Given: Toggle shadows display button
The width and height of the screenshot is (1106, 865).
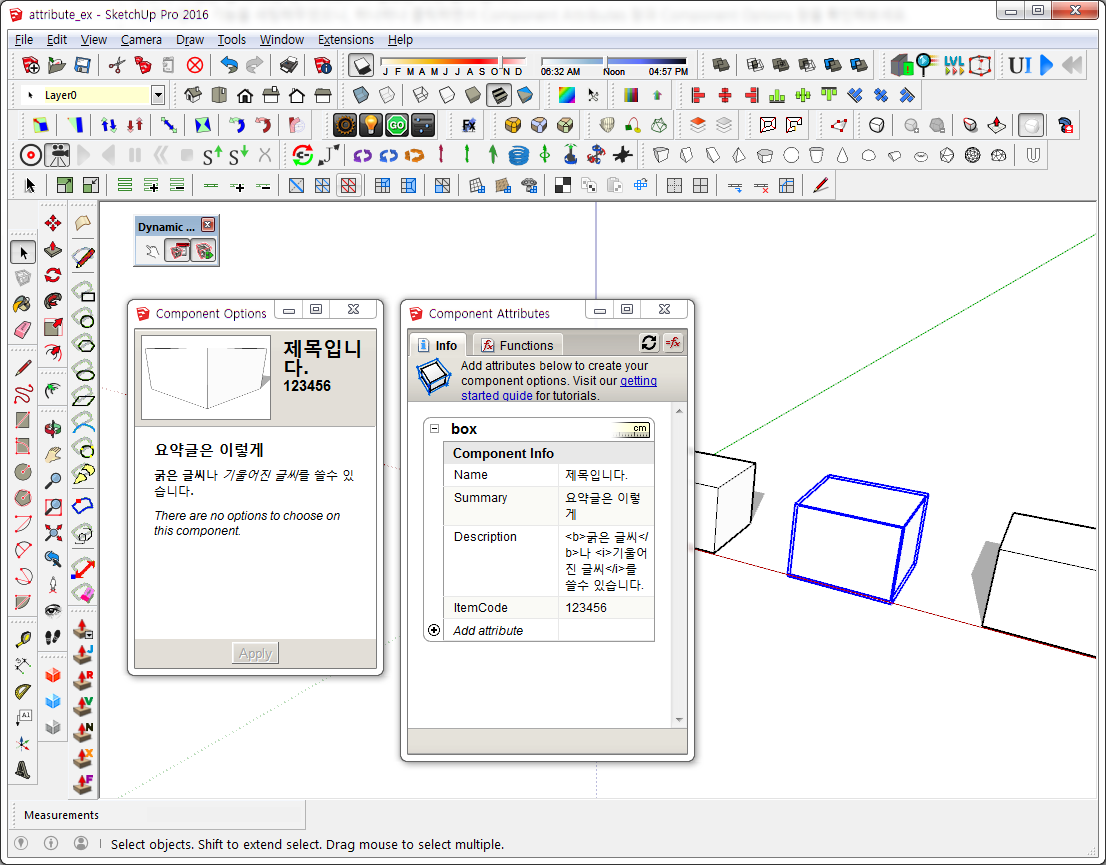Looking at the screenshot, I should pyautogui.click(x=362, y=66).
